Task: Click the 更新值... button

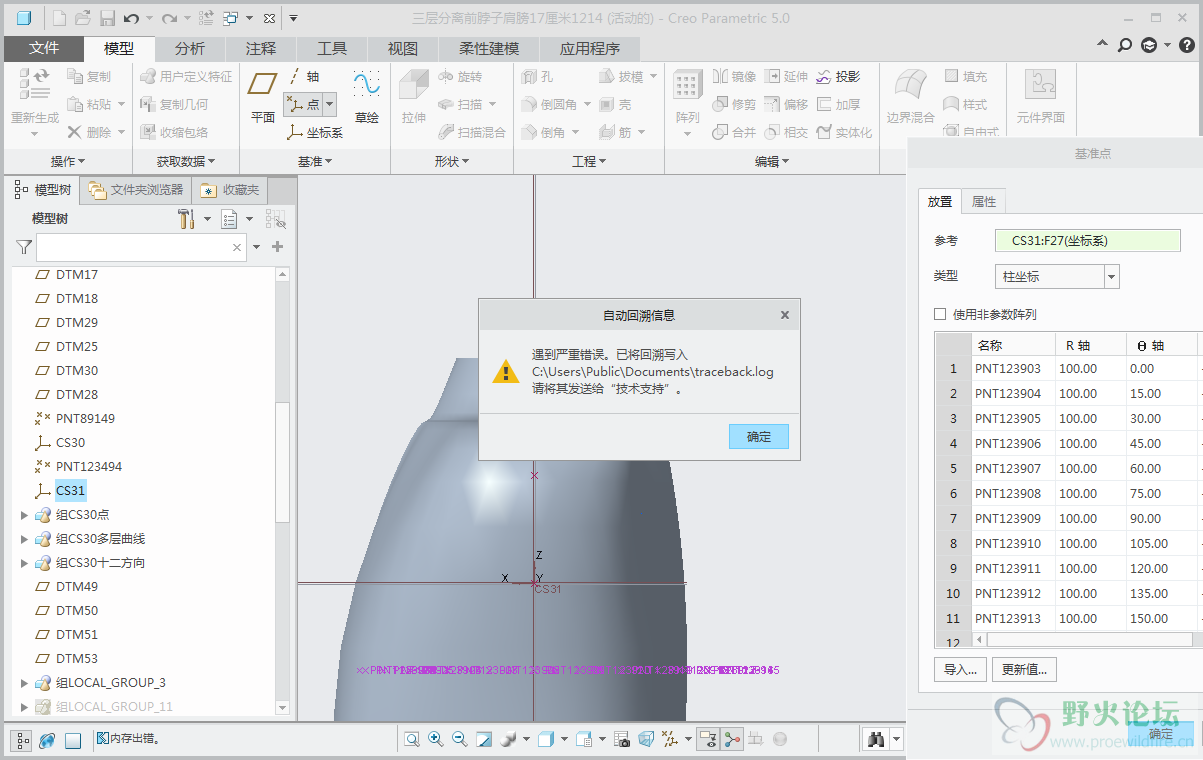Action: (x=1025, y=669)
